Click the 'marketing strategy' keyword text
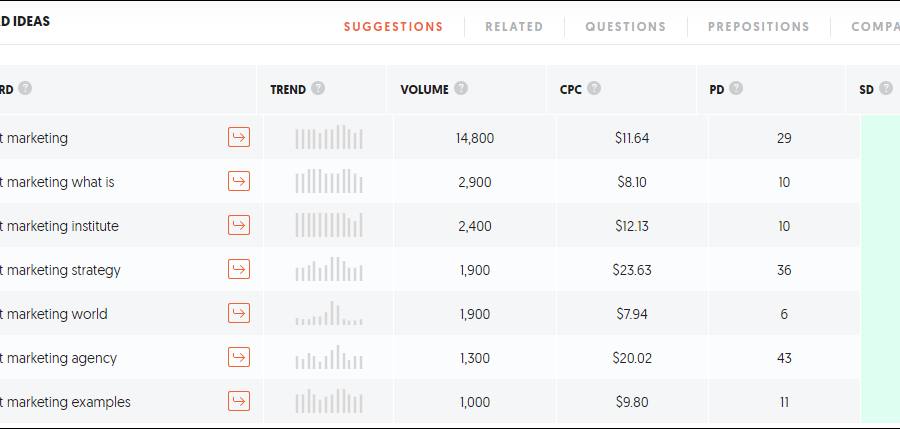 point(62,270)
